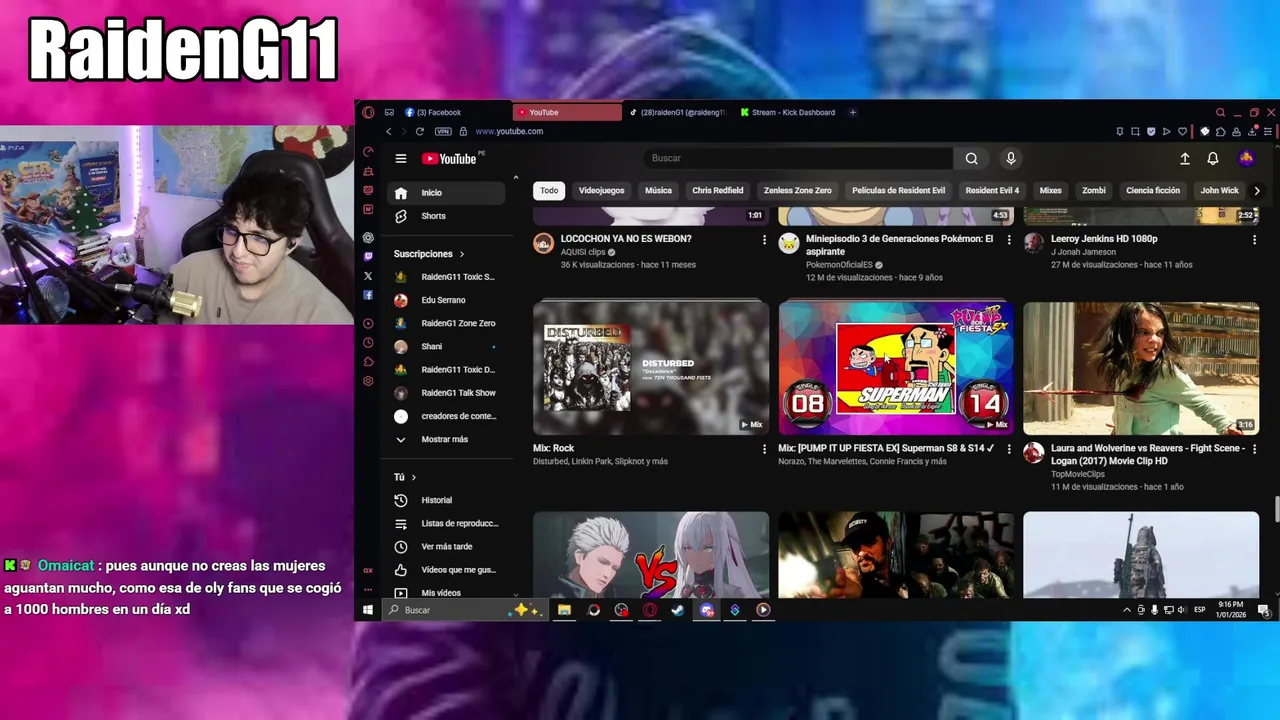Open Laura and Wolverine vs Reavers thumbnail
Screen dimensions: 1280x720
pyautogui.click(x=1141, y=368)
